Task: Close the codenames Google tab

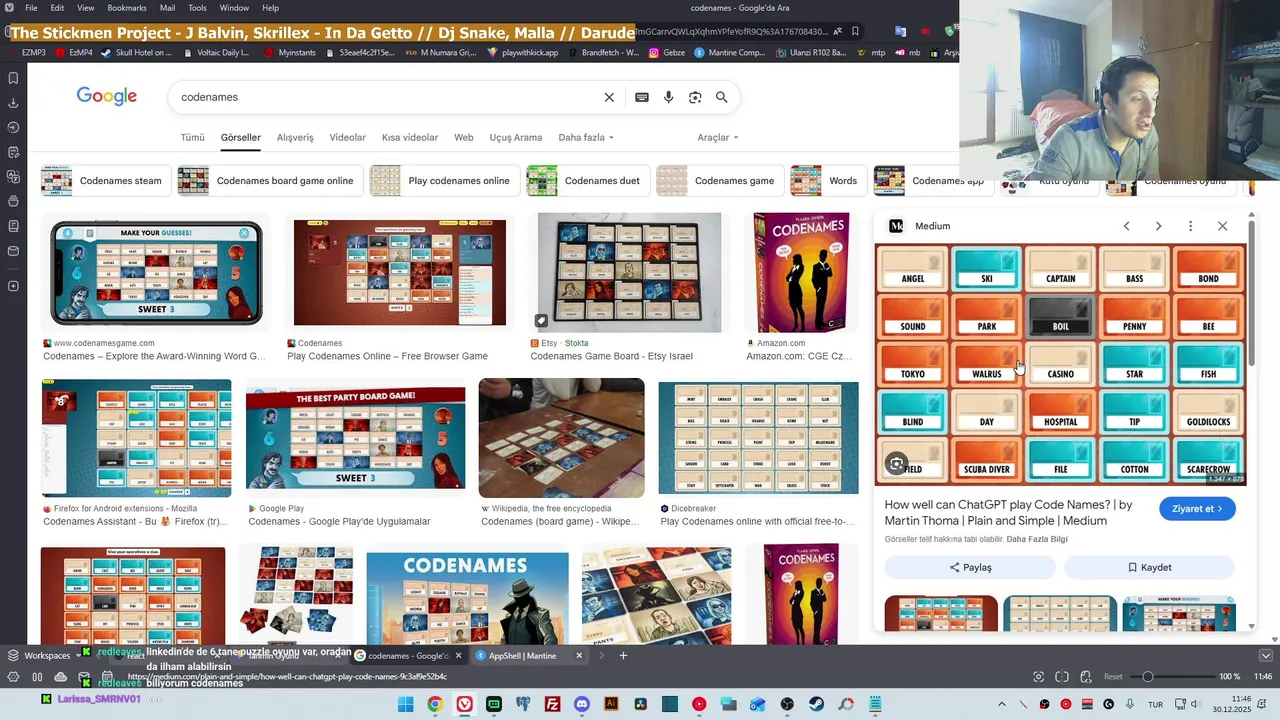Action: (x=458, y=656)
